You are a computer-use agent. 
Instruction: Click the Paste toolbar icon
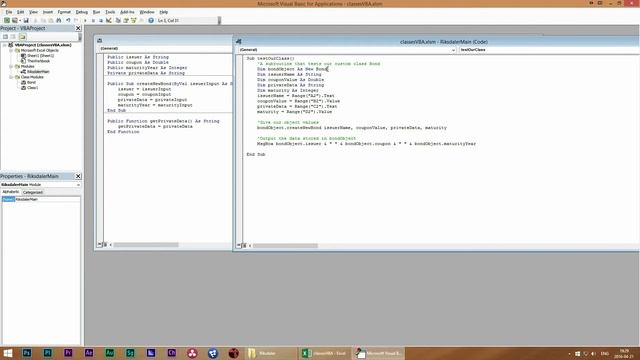tap(51, 20)
